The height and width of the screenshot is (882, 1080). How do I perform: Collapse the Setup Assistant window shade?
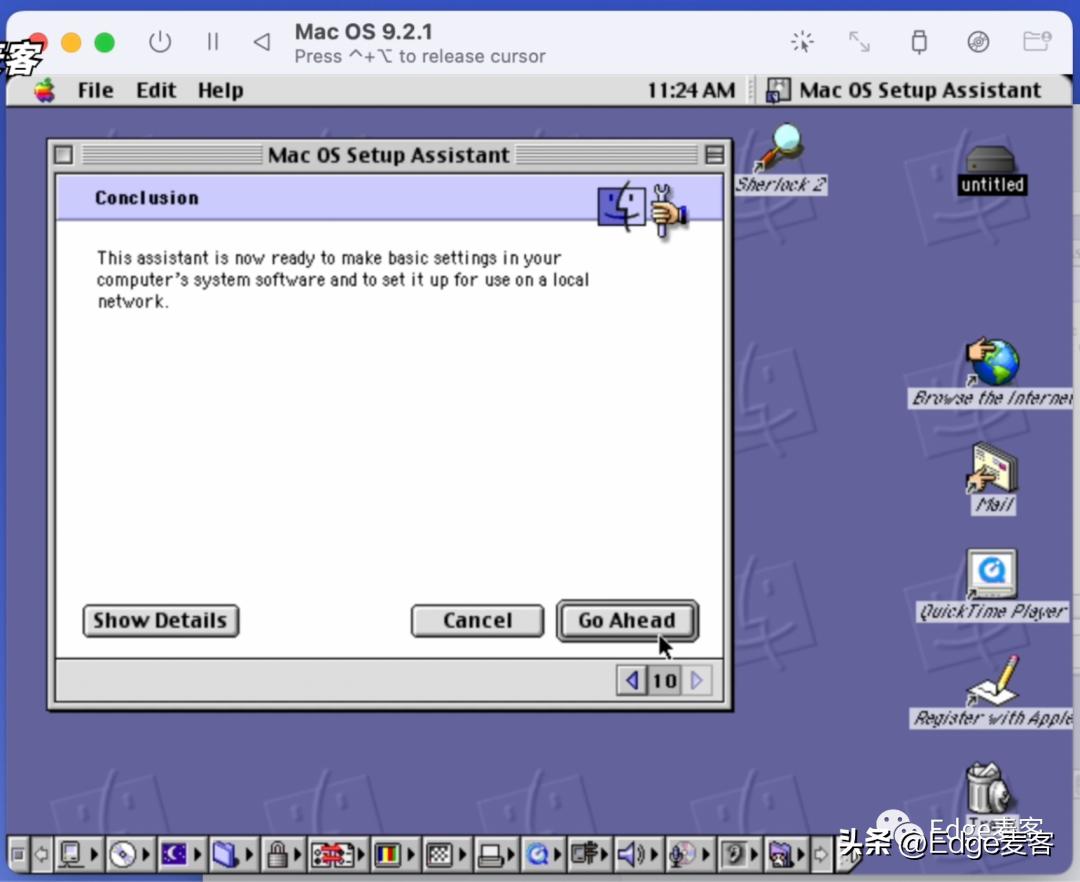714,155
